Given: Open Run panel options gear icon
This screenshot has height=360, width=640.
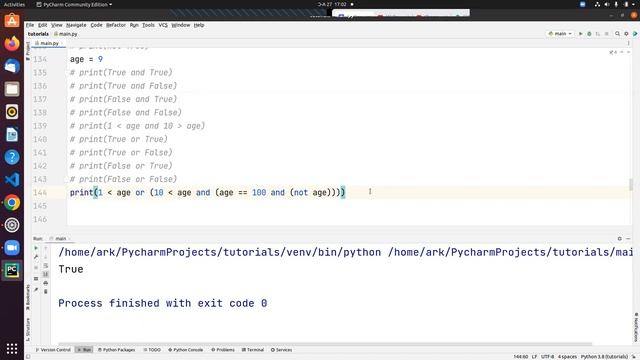Looking at the screenshot, I should click(620, 239).
